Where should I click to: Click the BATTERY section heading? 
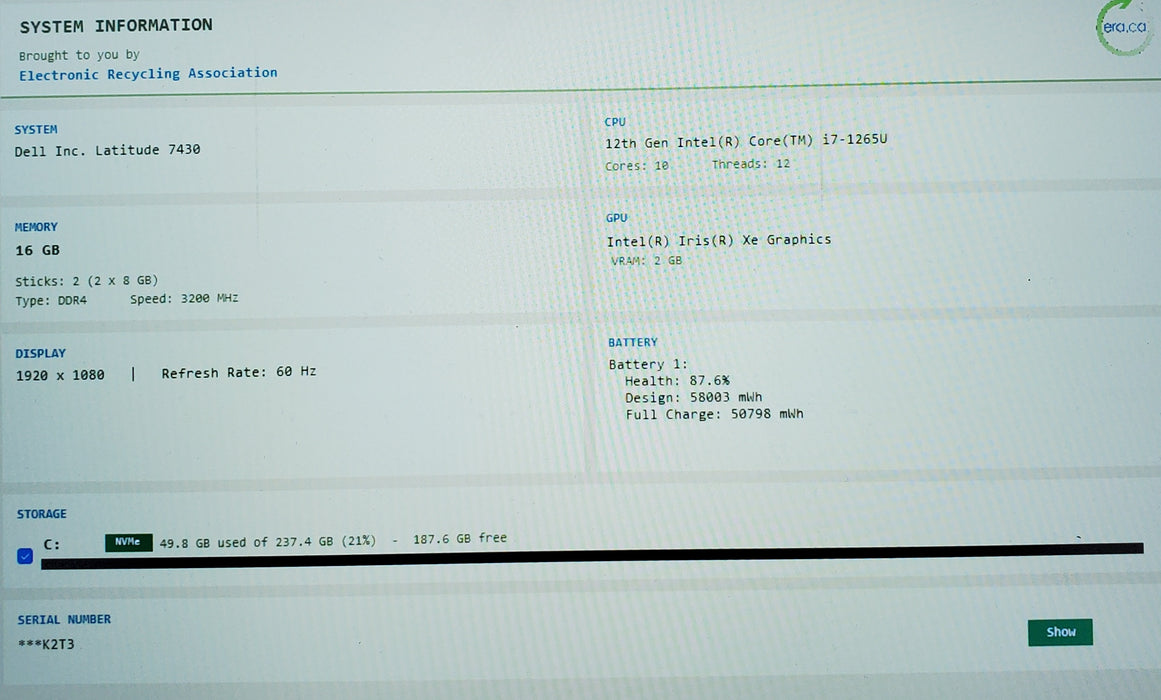(x=632, y=342)
